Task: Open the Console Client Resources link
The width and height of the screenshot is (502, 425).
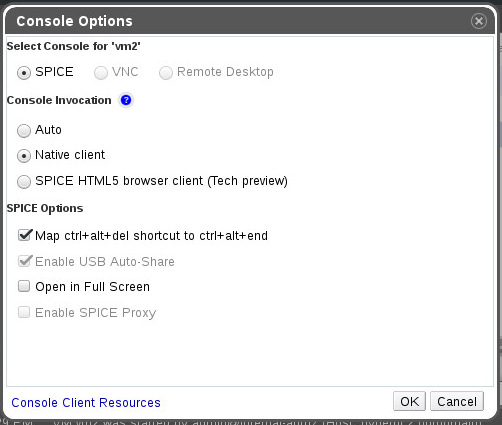Action: click(86, 403)
